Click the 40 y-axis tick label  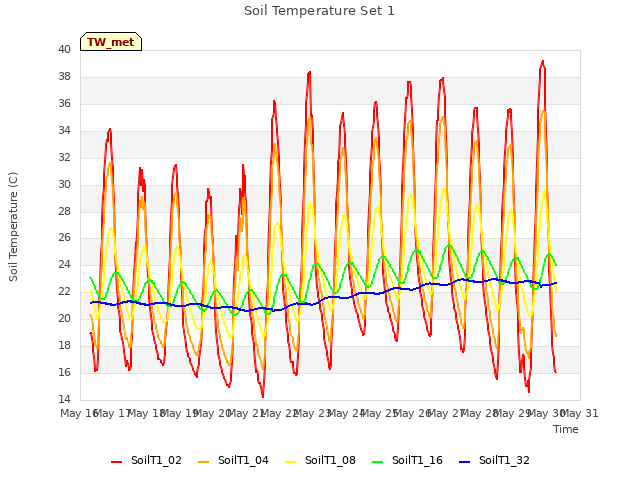[x=64, y=49]
